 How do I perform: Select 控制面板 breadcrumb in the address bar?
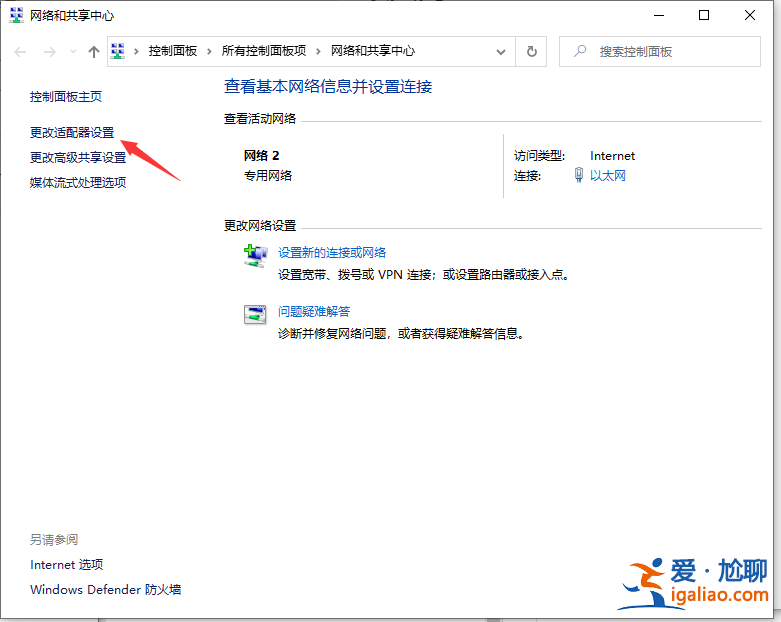[173, 51]
